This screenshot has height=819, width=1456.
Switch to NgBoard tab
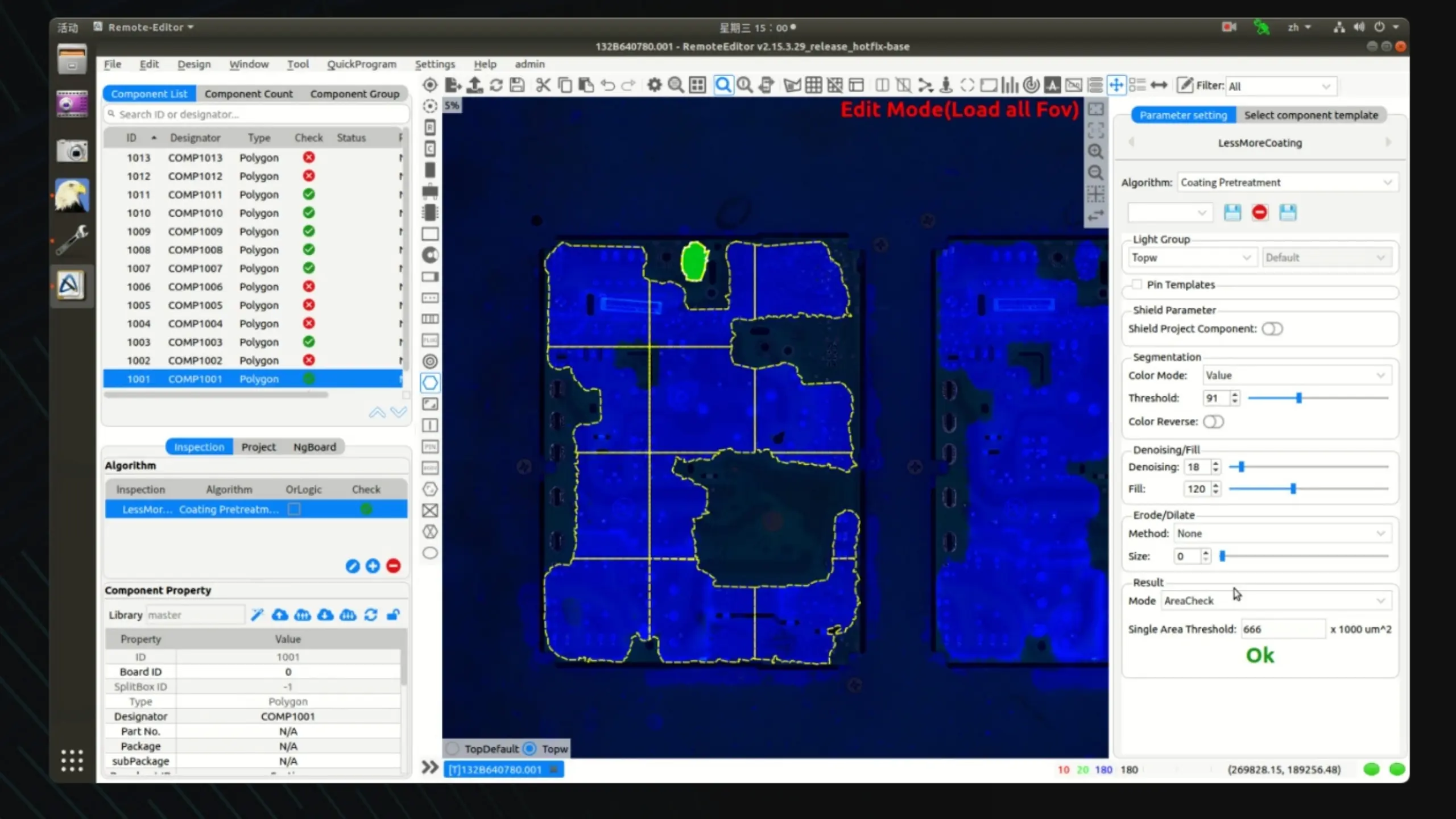coord(315,447)
